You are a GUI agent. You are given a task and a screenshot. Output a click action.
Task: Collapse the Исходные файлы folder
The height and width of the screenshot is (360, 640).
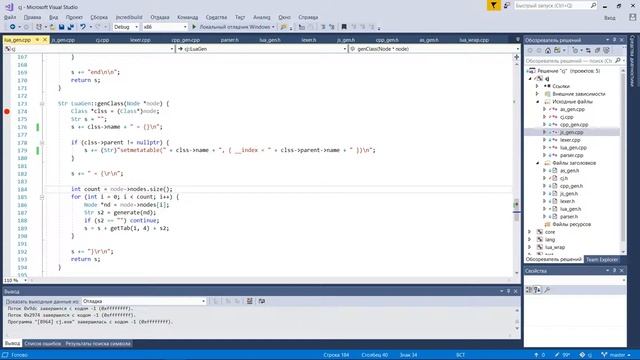(538, 102)
